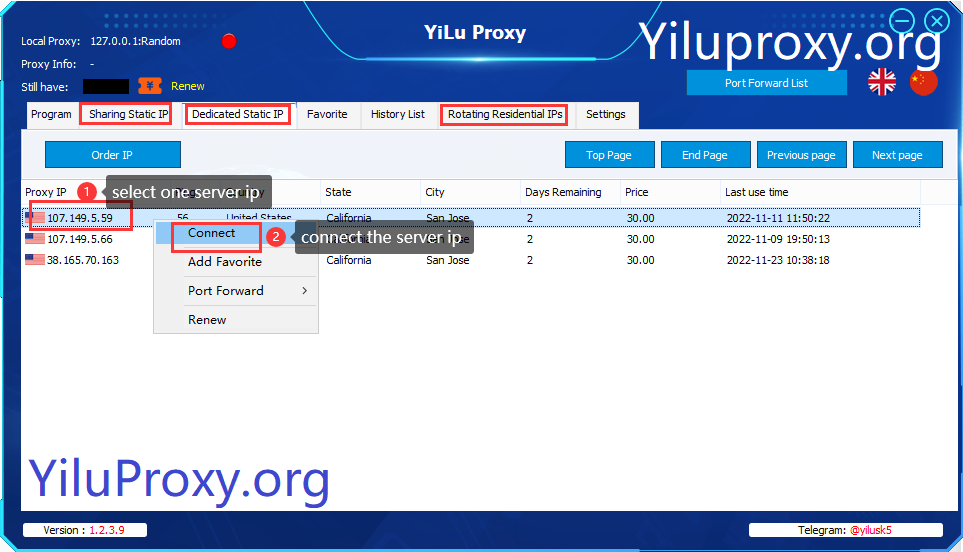Click US flag beside 38.165.70.163
The image size is (963, 552).
tap(35, 260)
